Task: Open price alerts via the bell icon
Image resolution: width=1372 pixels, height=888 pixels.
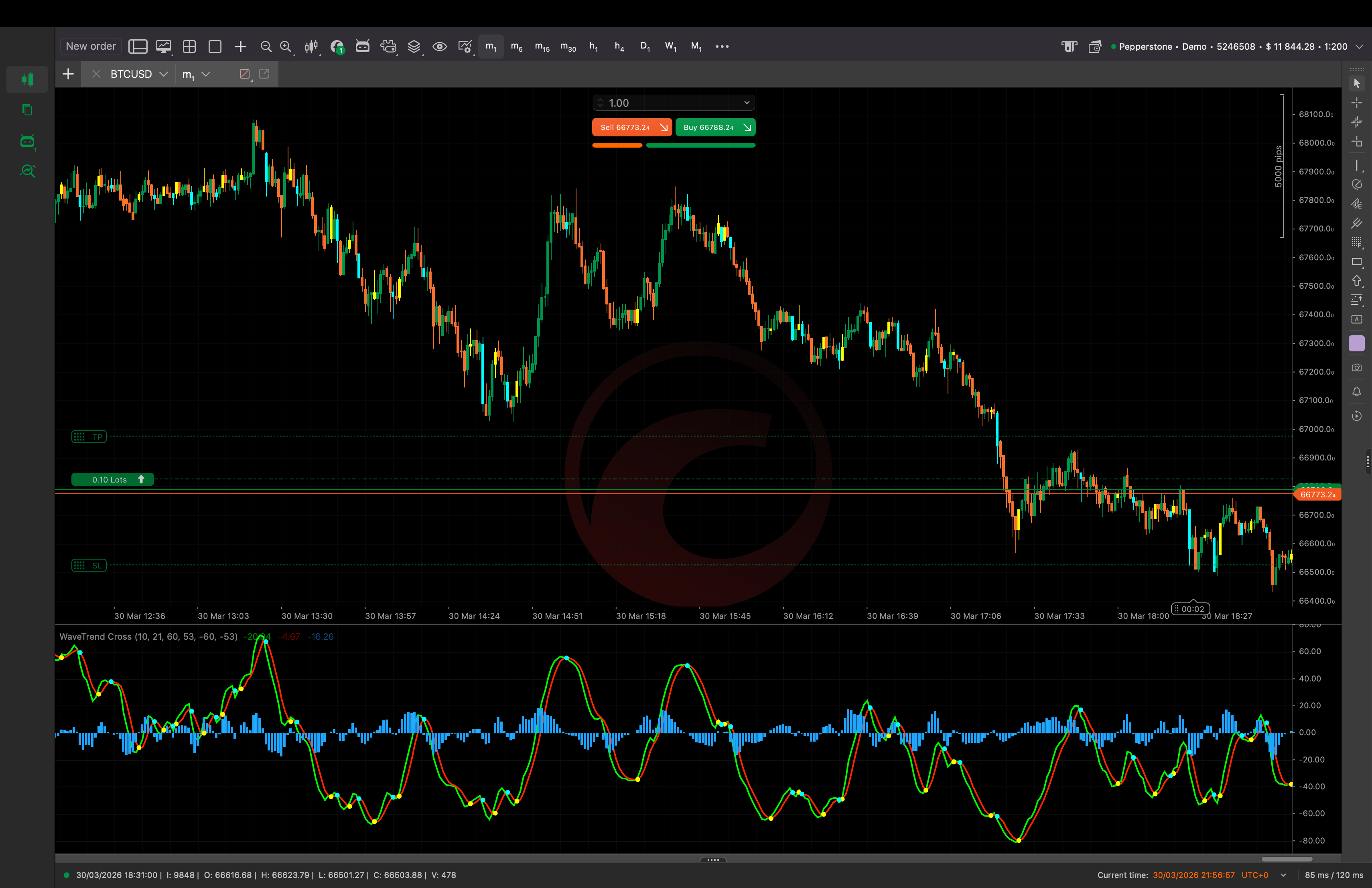Action: tap(1356, 392)
